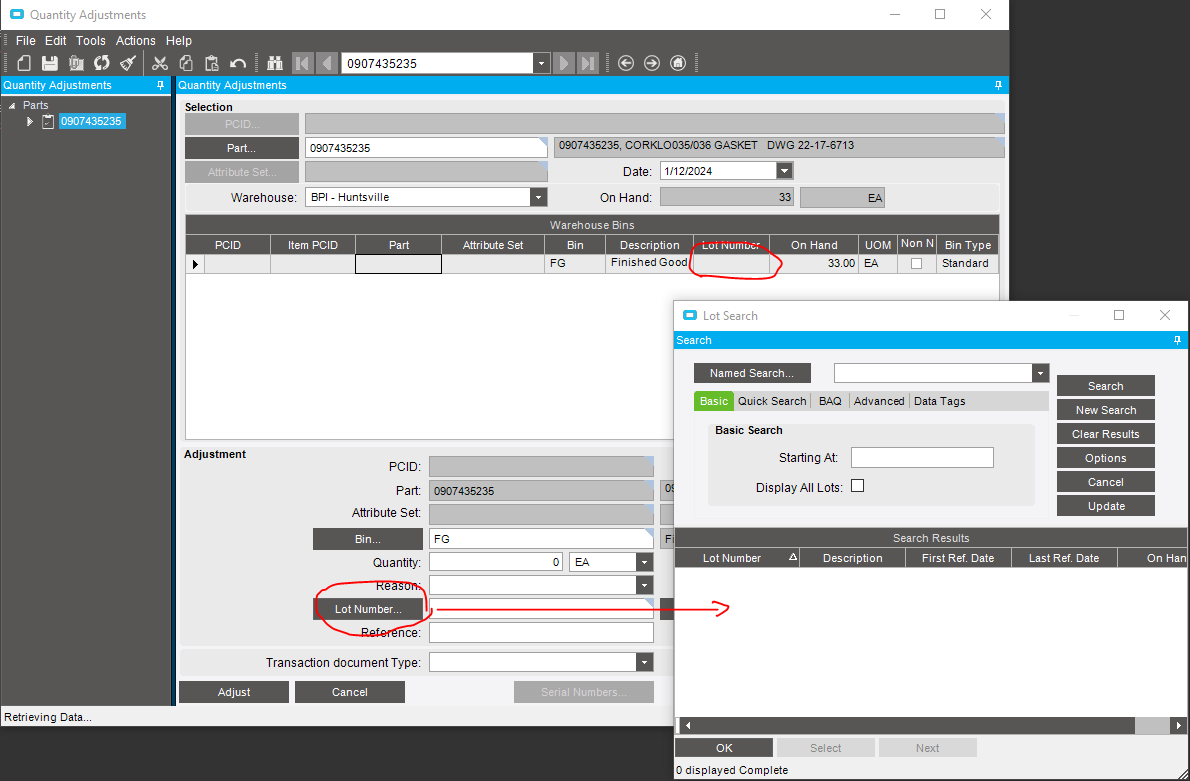Click the Clear broom toolbar icon
1190x781 pixels.
pos(128,63)
